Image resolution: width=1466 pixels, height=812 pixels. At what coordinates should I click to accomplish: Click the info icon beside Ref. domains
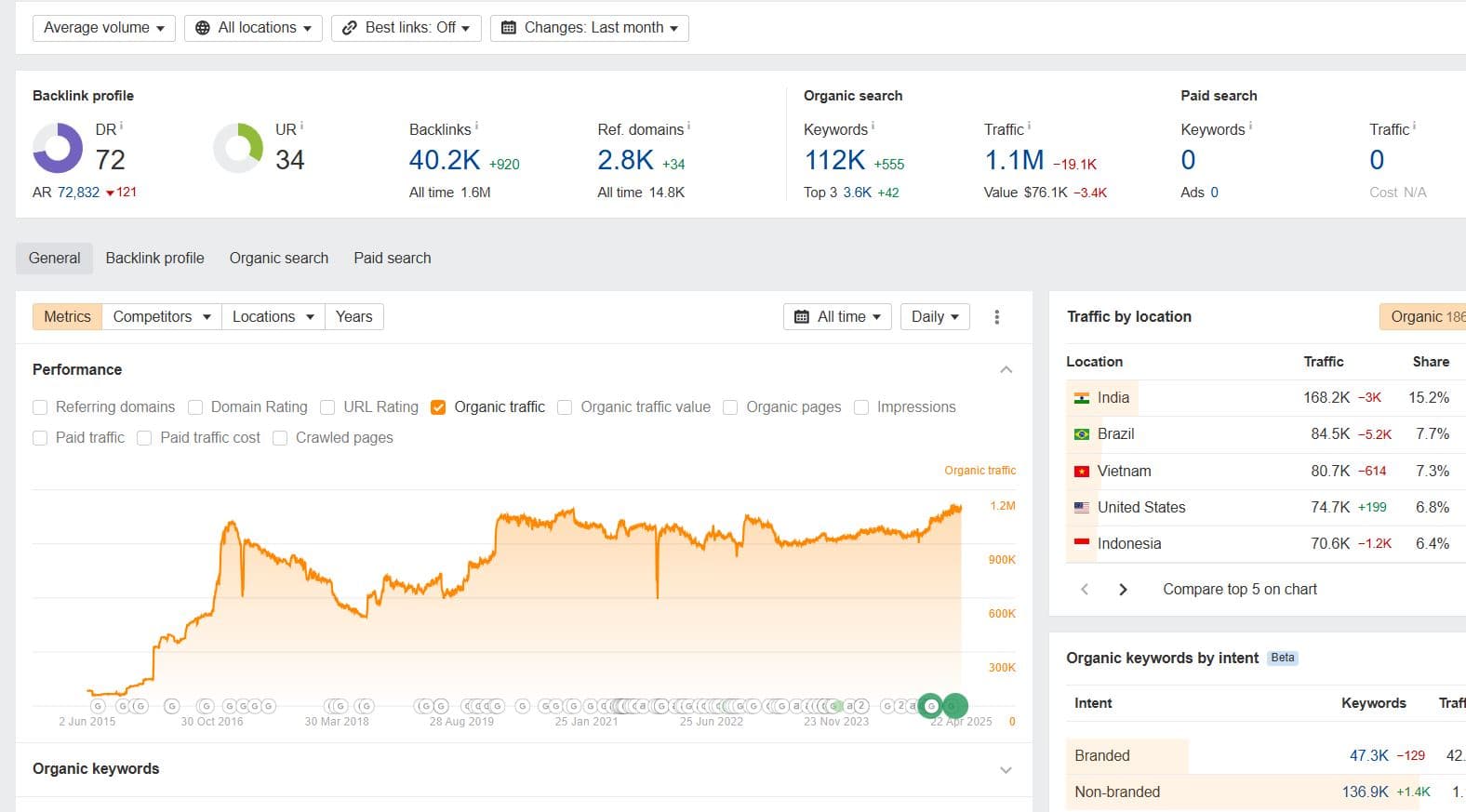tap(688, 126)
